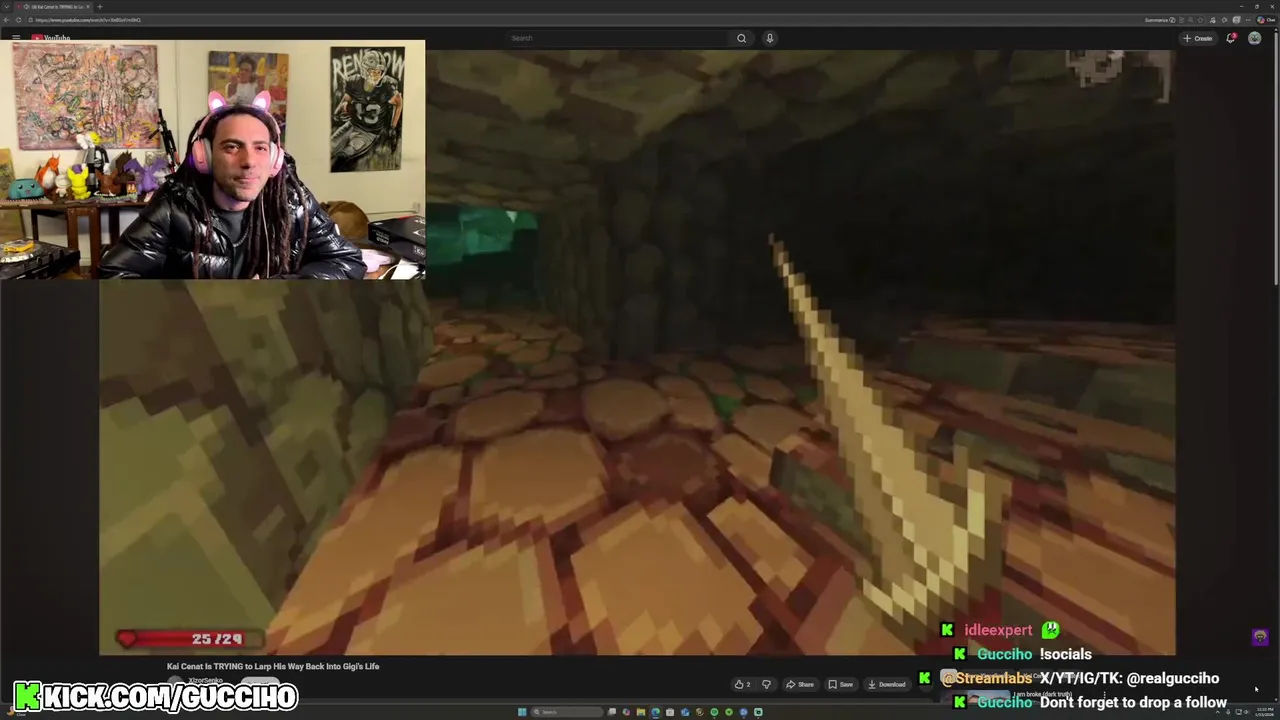Click the @Streamlabs chat name
1280x720 pixels.
(986, 678)
